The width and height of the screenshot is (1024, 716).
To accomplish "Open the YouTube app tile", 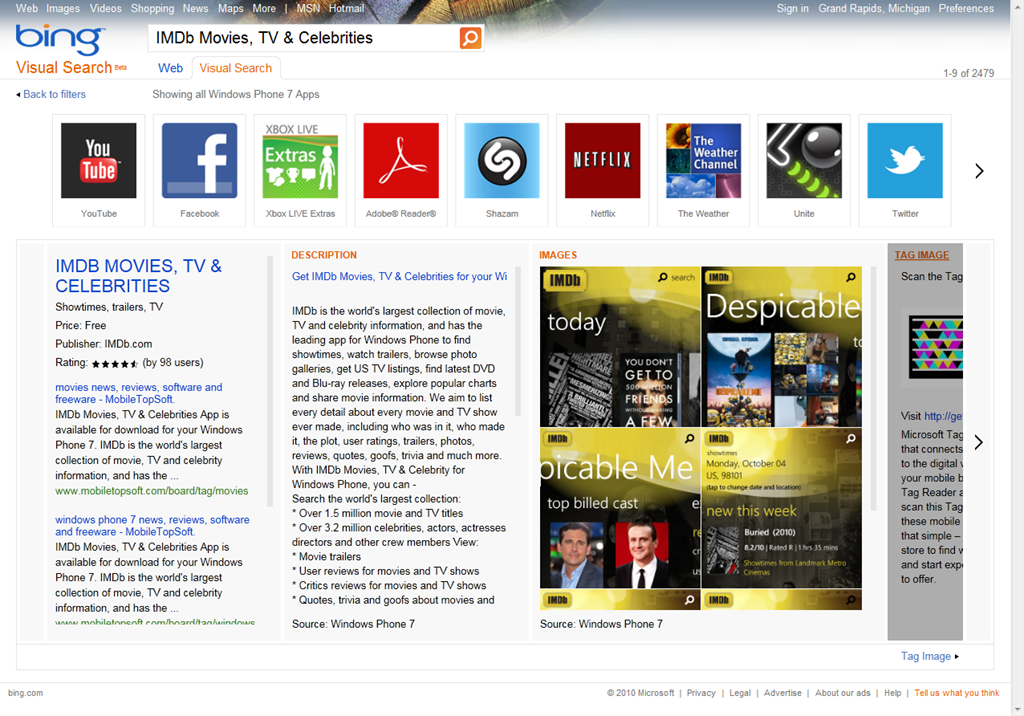I will point(99,161).
